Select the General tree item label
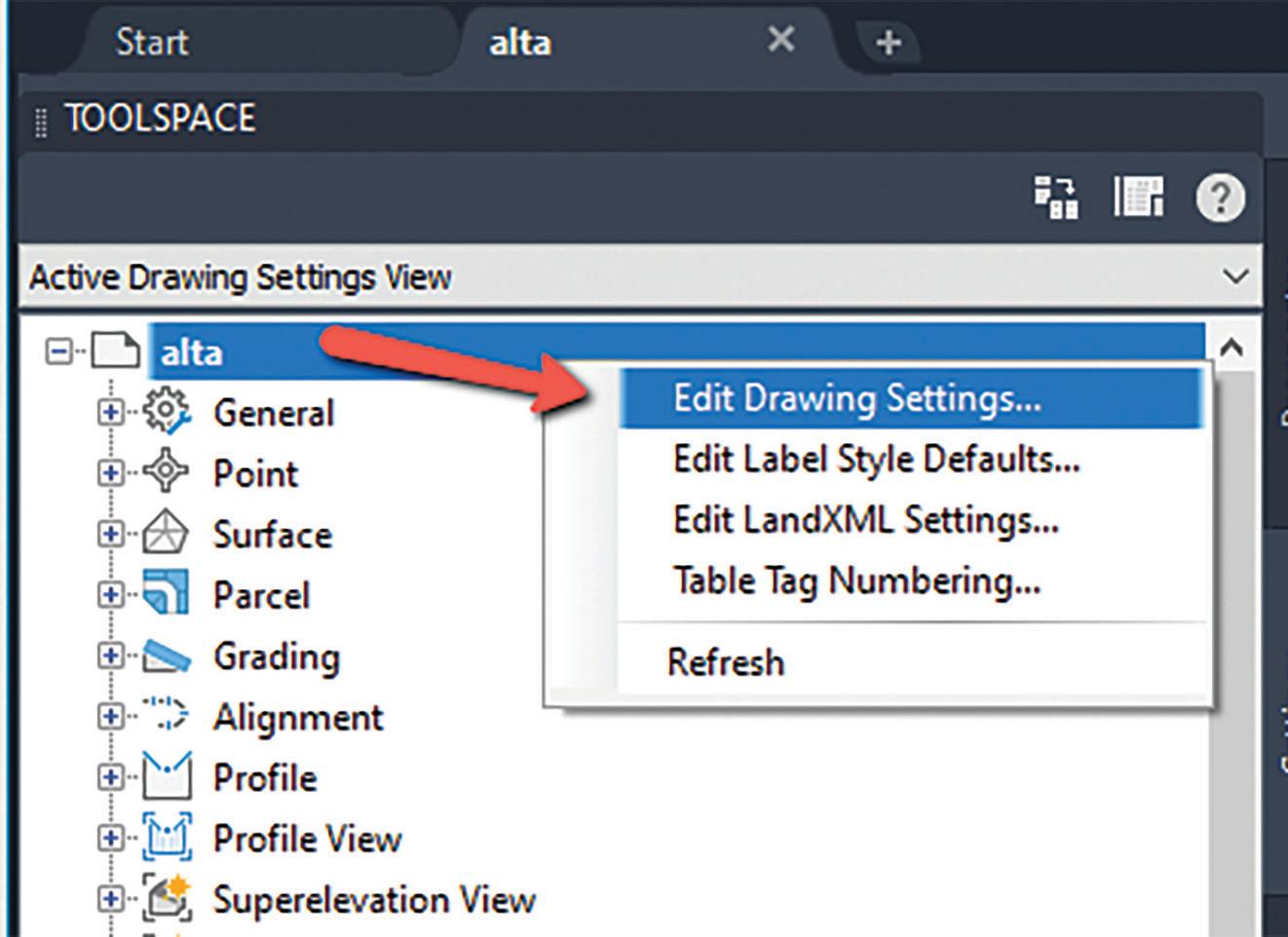Image resolution: width=1288 pixels, height=937 pixels. pyautogui.click(x=274, y=413)
